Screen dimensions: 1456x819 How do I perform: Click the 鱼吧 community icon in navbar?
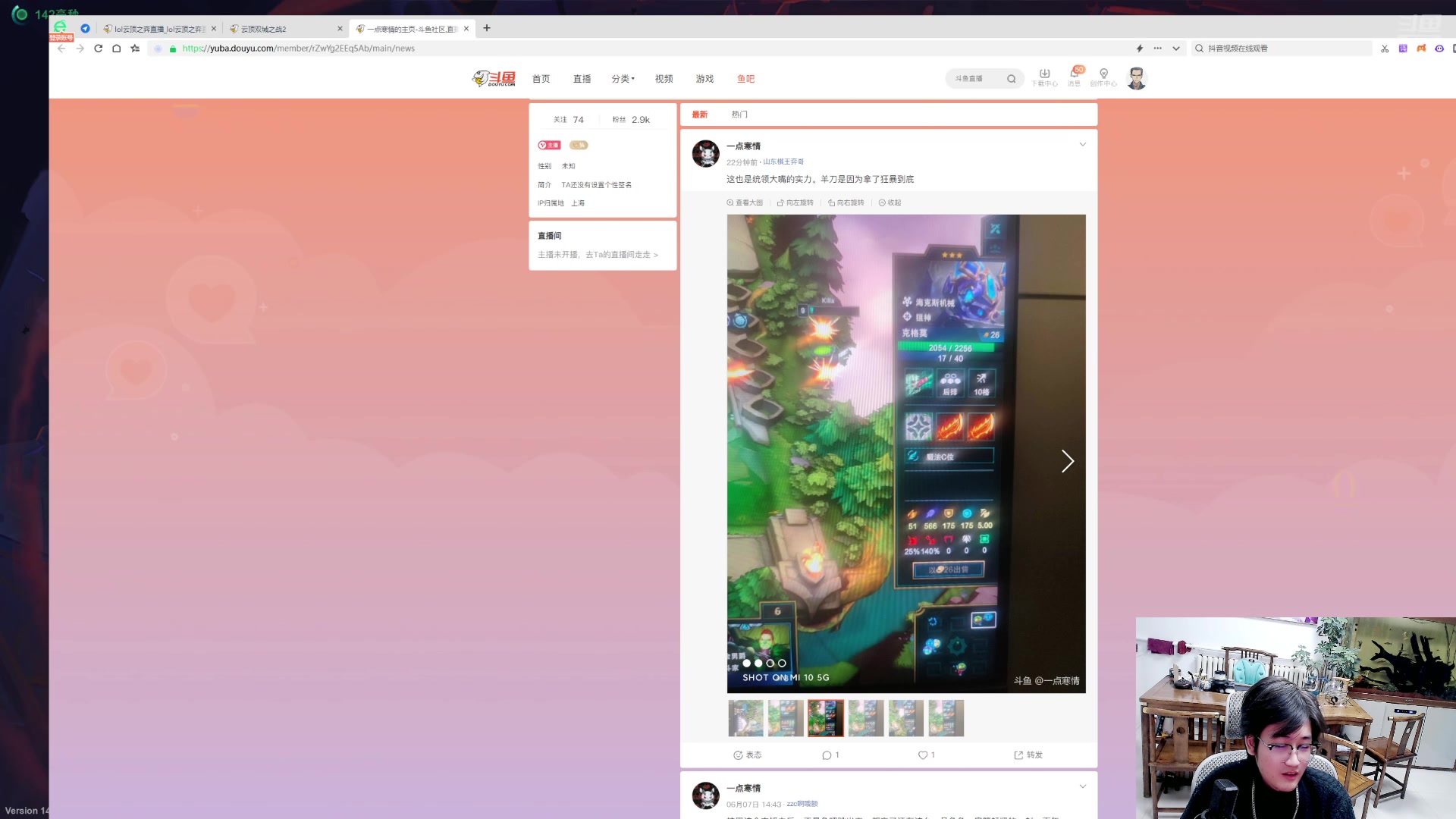tap(745, 78)
